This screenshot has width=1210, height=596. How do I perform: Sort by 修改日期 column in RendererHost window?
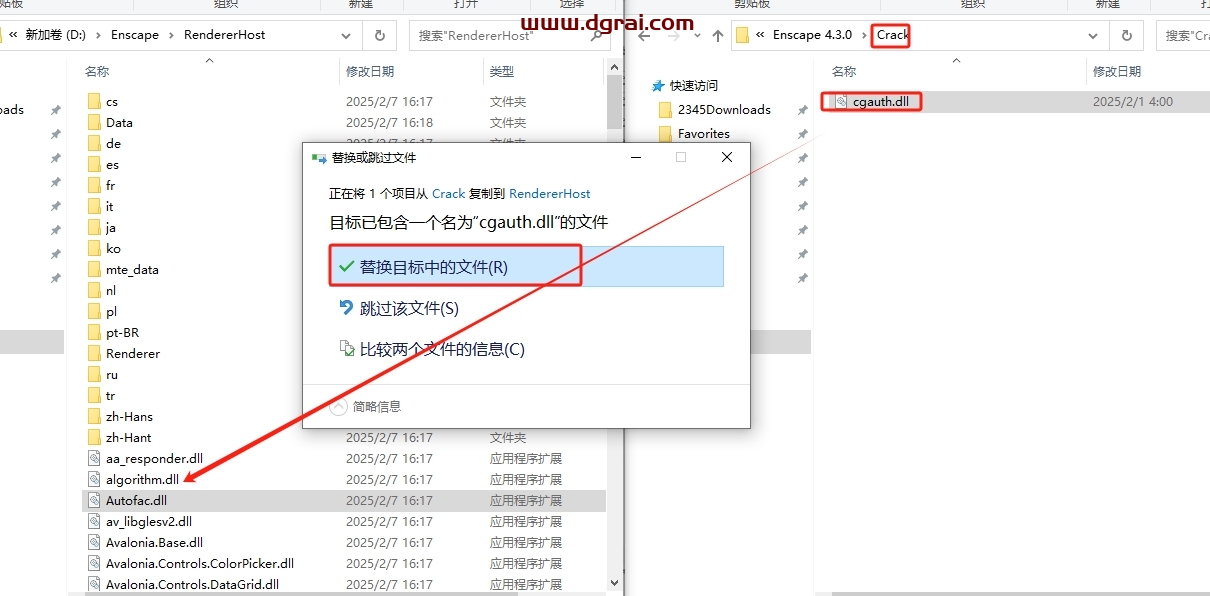coord(370,72)
